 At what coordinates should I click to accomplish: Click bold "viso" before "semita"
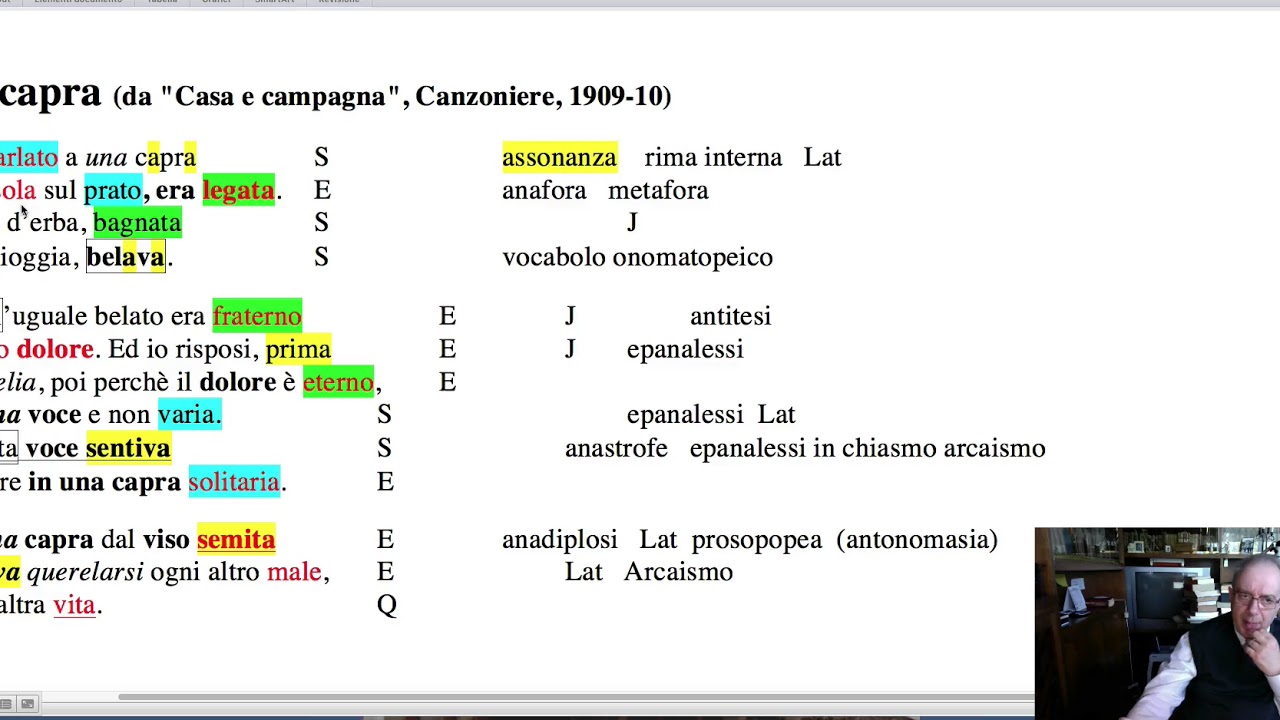(x=166, y=539)
